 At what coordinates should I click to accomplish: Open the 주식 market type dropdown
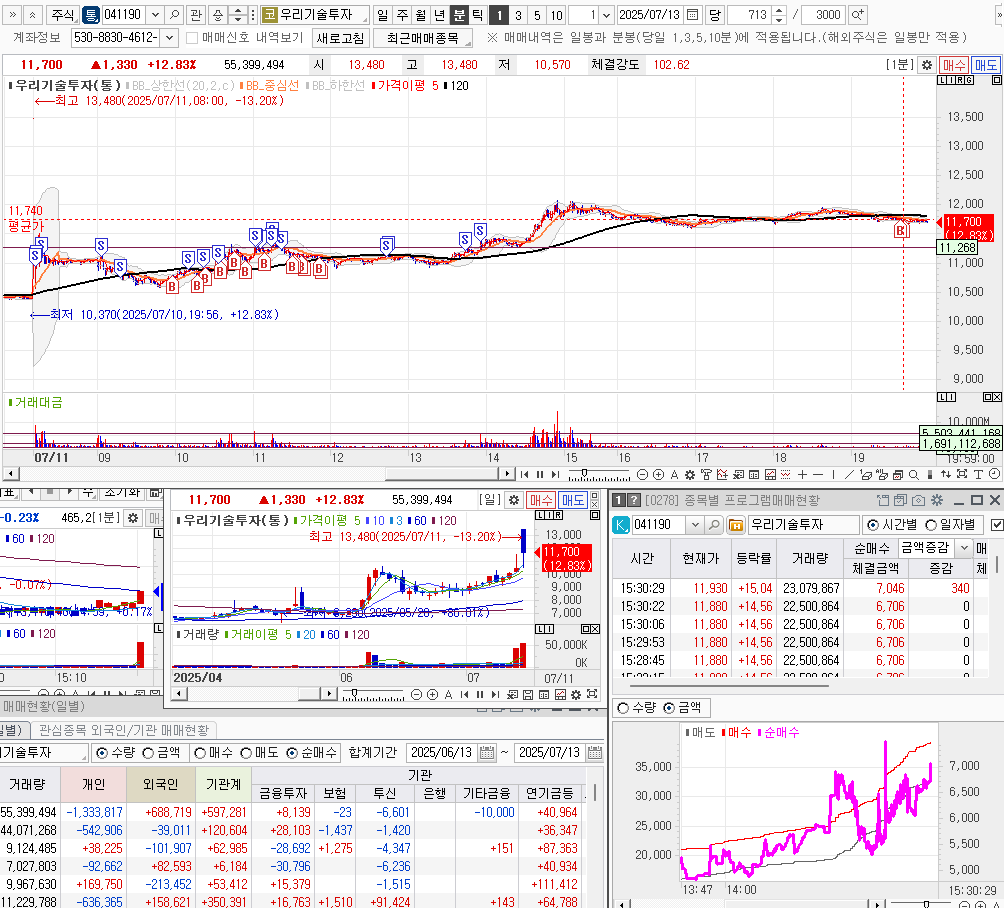[x=64, y=14]
